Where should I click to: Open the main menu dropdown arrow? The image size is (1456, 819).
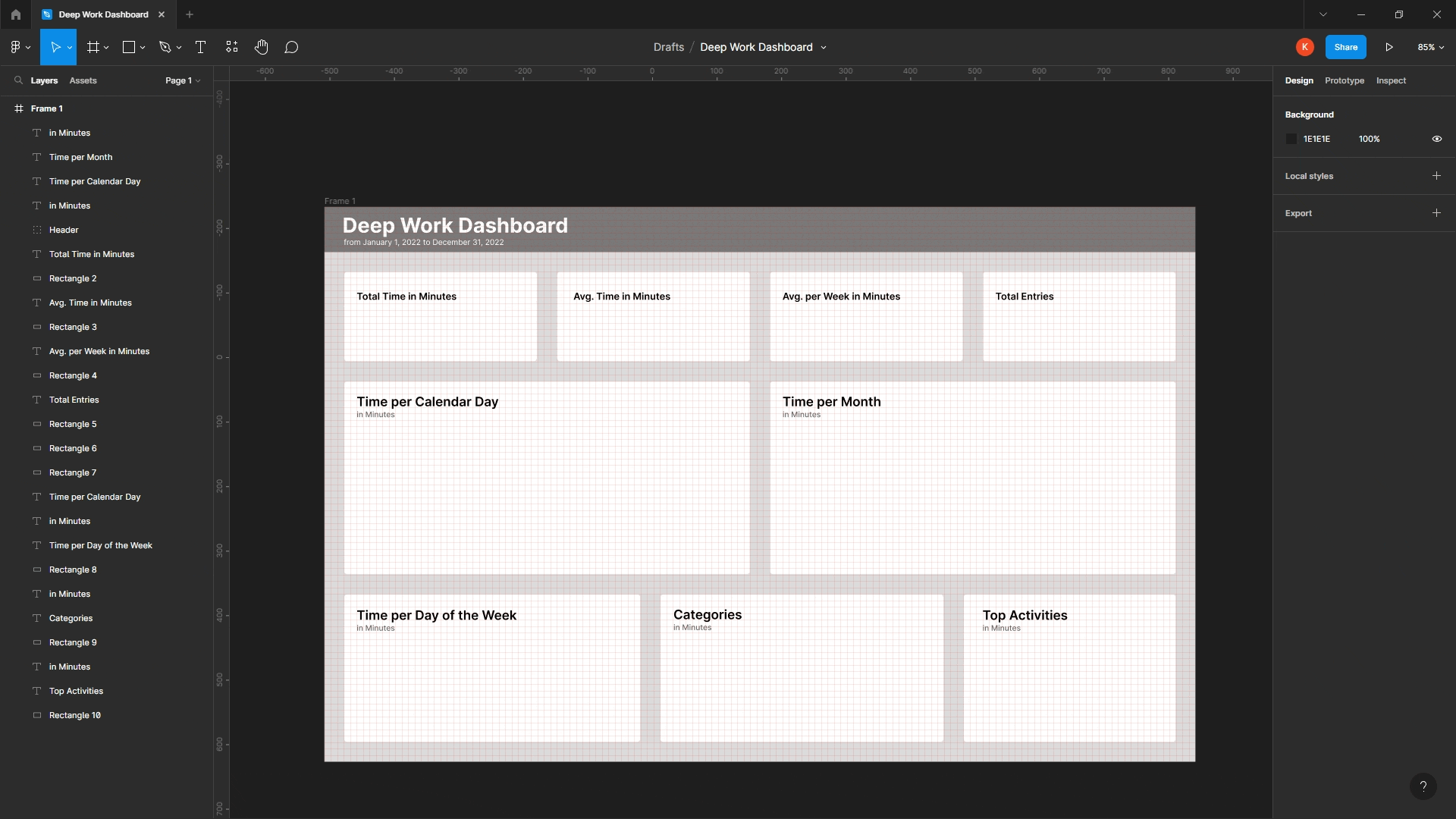pyautogui.click(x=28, y=48)
